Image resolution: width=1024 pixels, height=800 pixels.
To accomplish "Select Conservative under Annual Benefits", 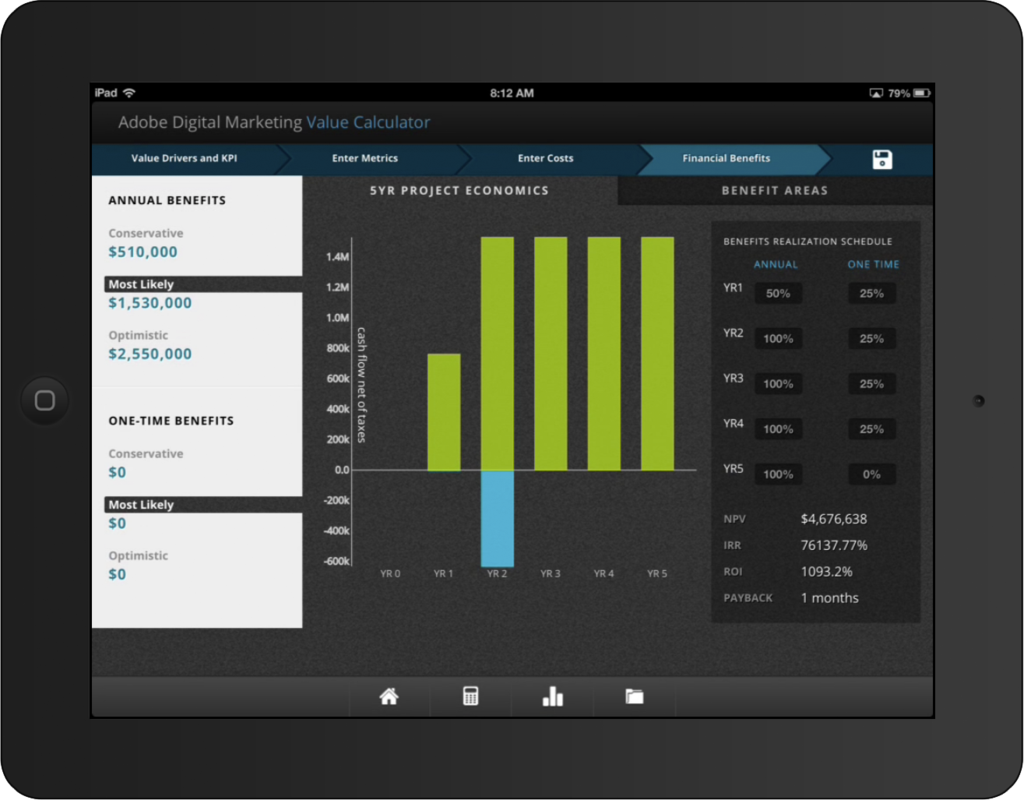I will pyautogui.click(x=146, y=233).
